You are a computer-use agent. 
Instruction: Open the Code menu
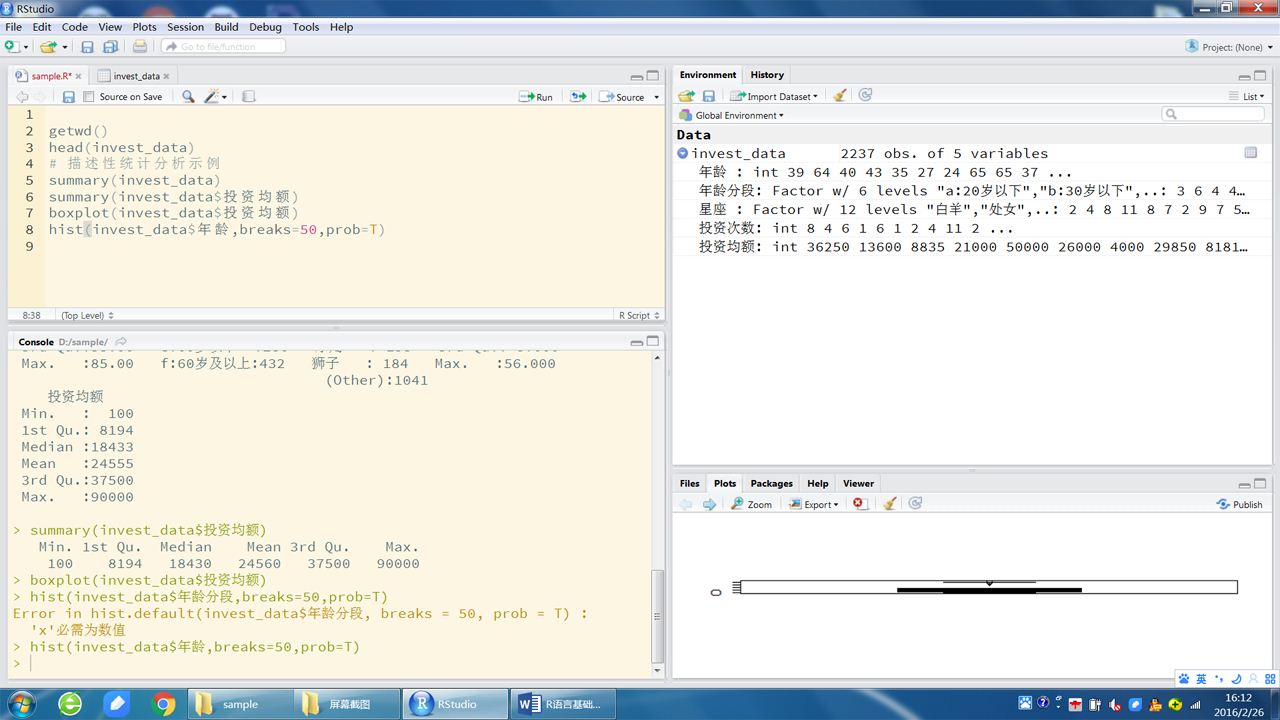[75, 27]
